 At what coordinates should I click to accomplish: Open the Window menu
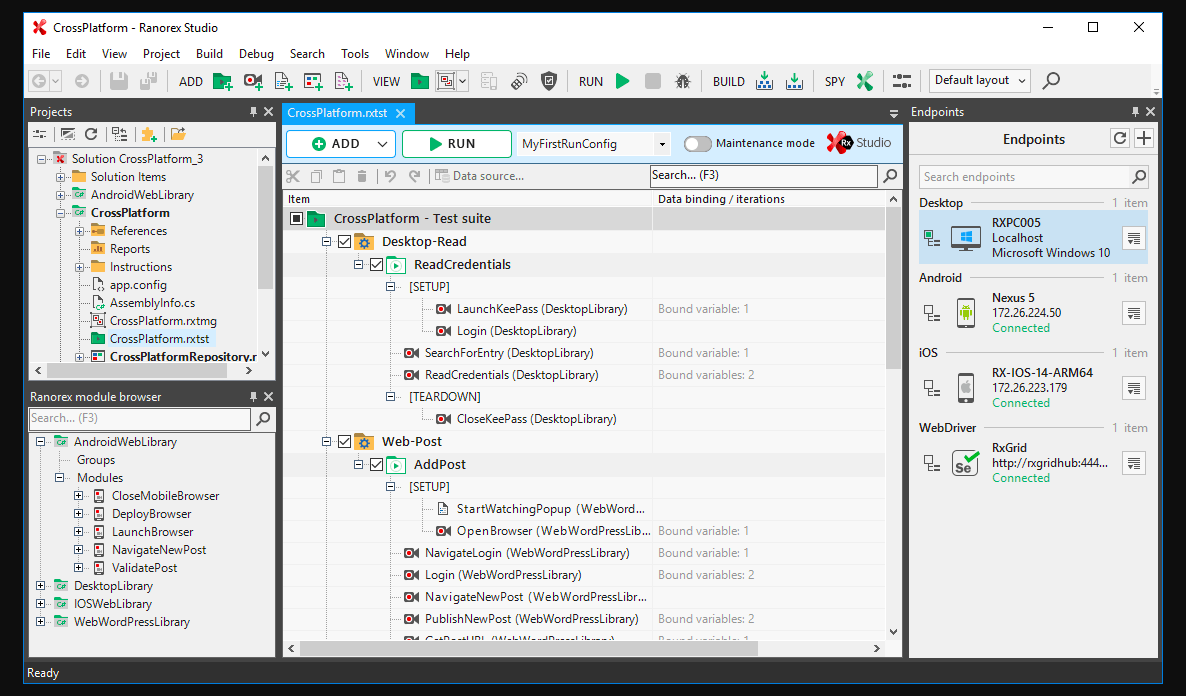coord(407,54)
